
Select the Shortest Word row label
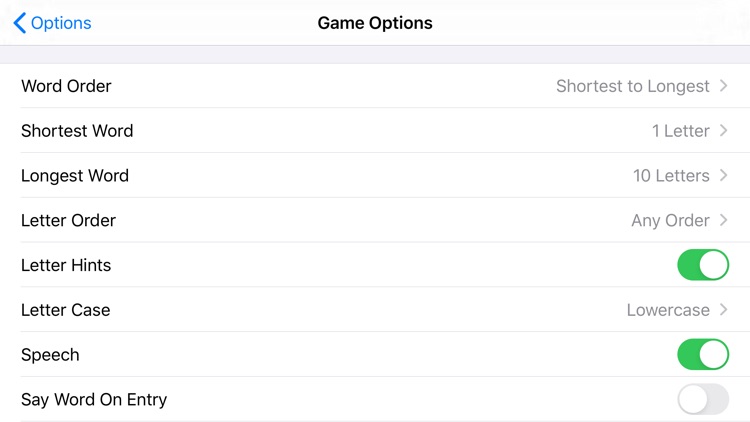click(x=77, y=131)
